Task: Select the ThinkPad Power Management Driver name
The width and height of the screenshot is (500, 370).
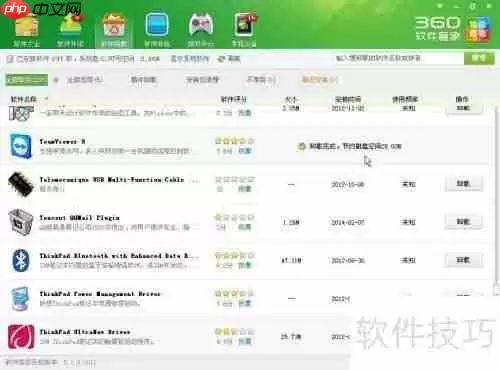Action: (100, 294)
